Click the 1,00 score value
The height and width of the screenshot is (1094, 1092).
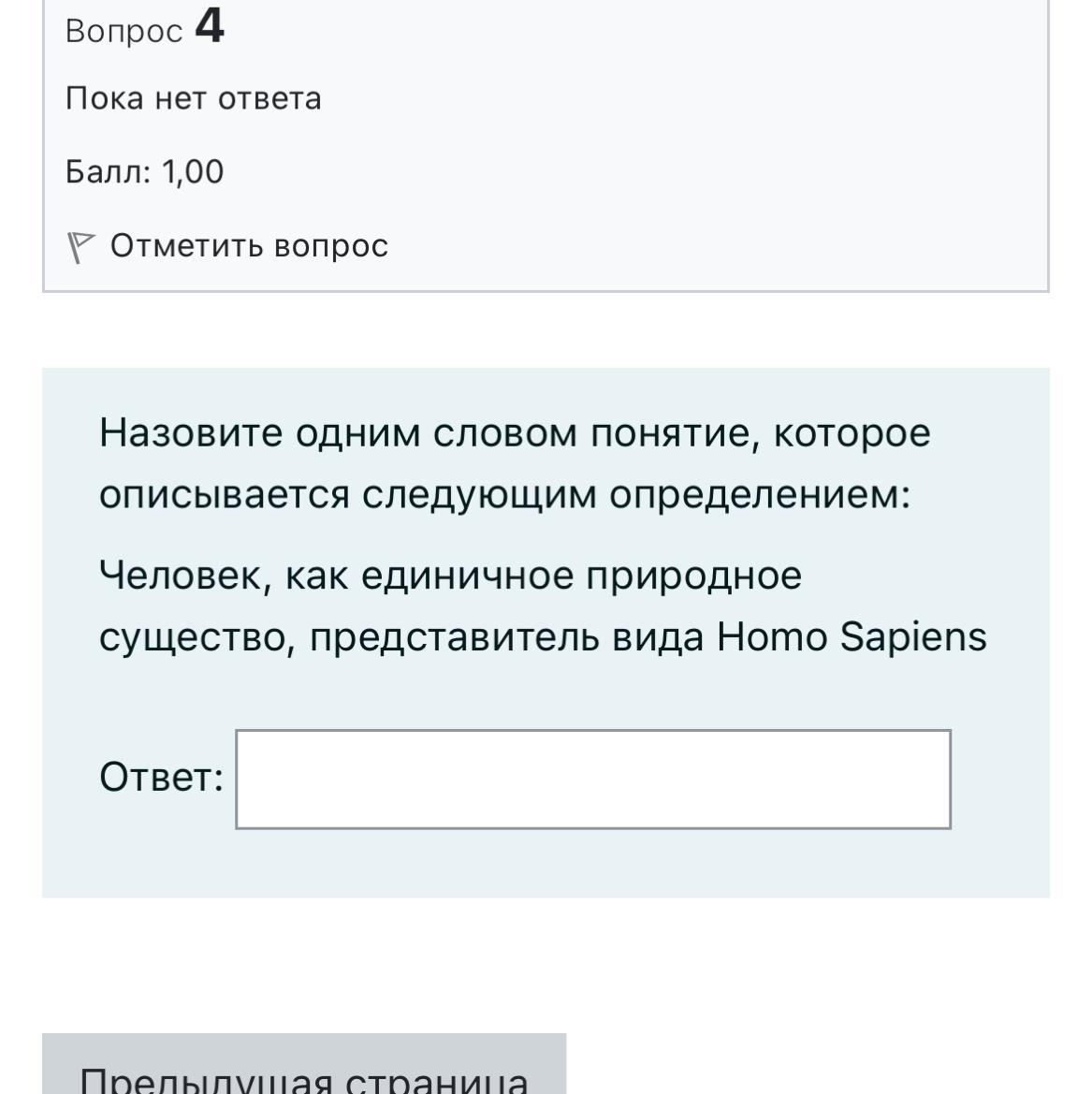pos(193,172)
